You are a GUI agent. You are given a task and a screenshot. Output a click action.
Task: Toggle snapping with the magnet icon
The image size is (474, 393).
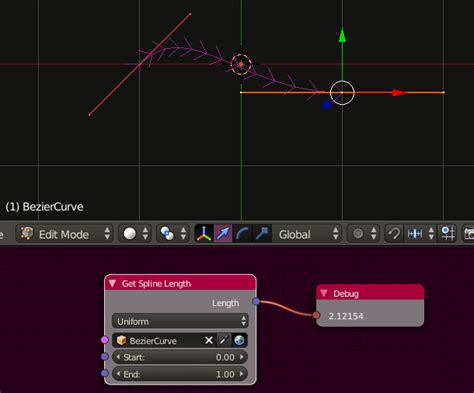click(x=394, y=234)
